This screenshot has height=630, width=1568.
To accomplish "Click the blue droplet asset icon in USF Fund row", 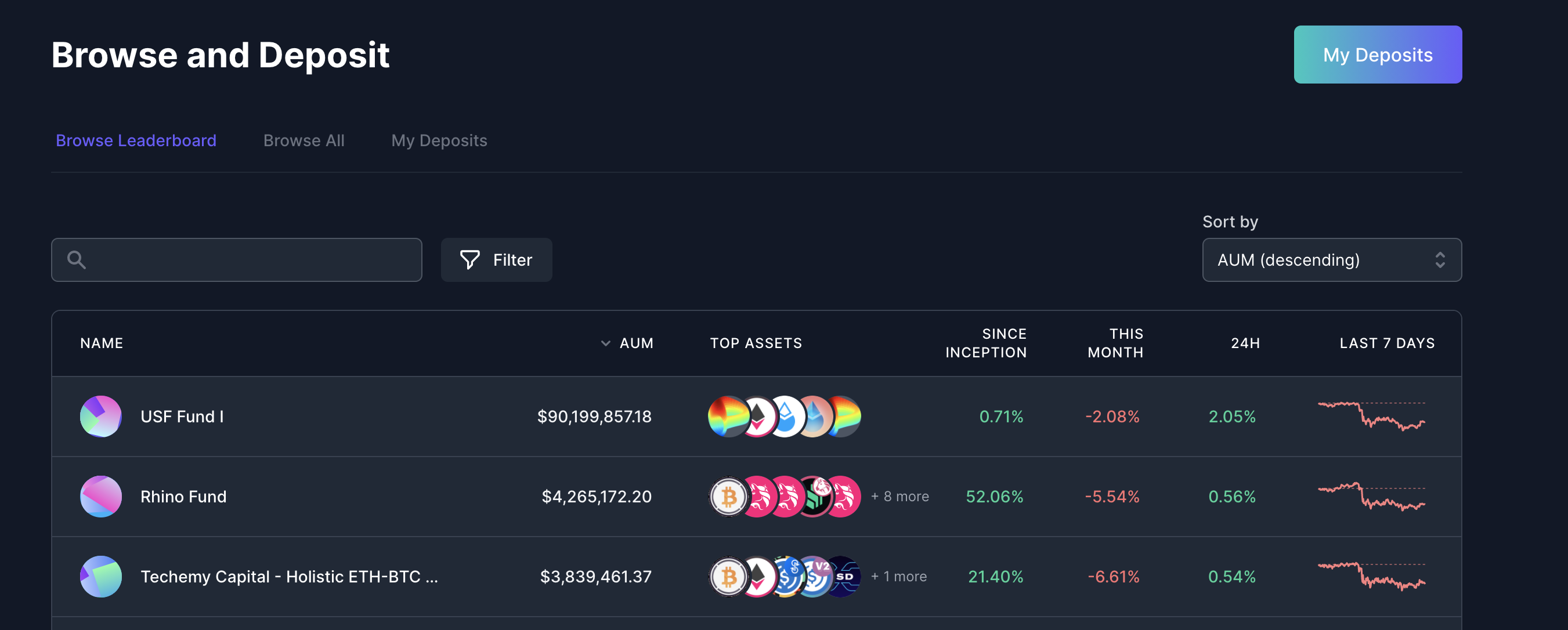I will [785, 417].
